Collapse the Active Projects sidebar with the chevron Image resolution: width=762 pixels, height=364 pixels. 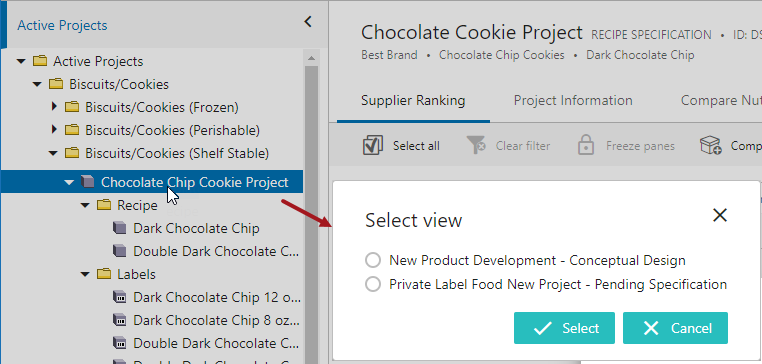[308, 22]
